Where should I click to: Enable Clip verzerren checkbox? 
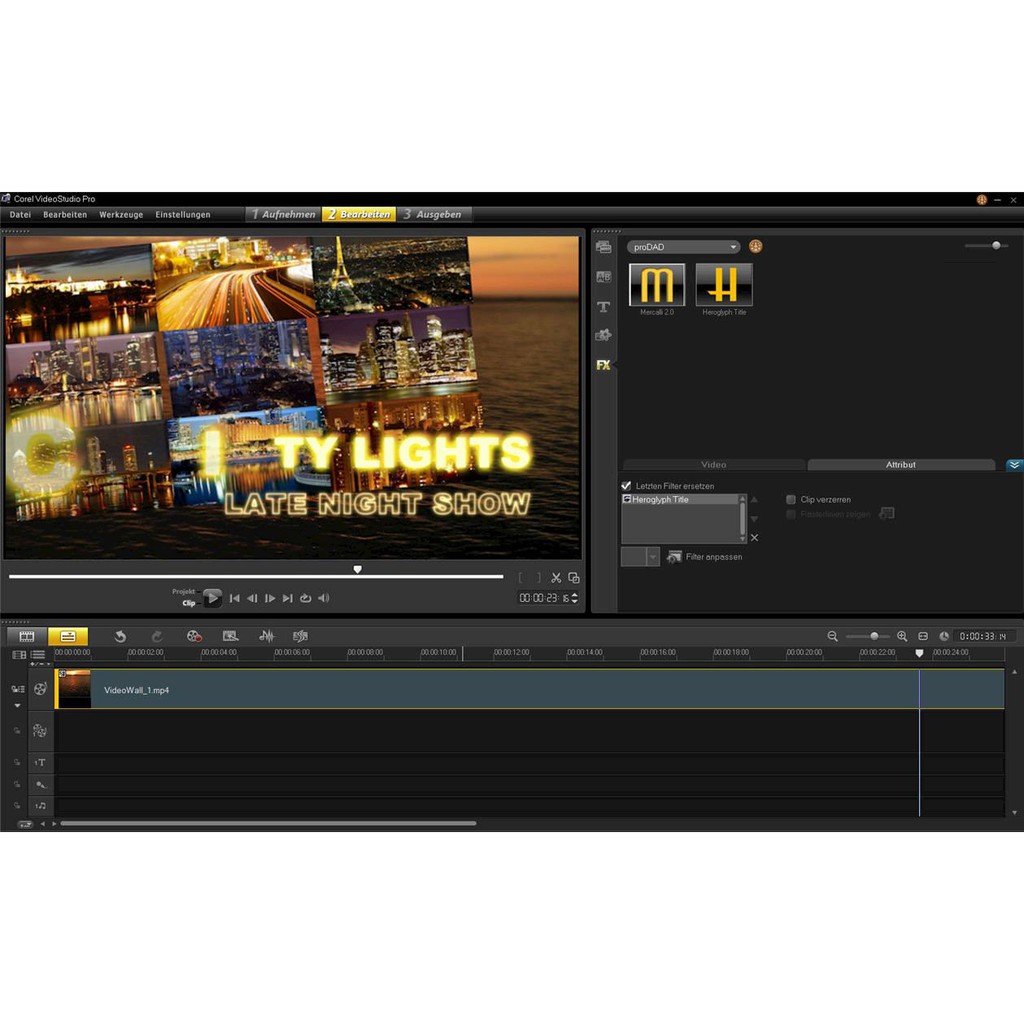tap(791, 500)
